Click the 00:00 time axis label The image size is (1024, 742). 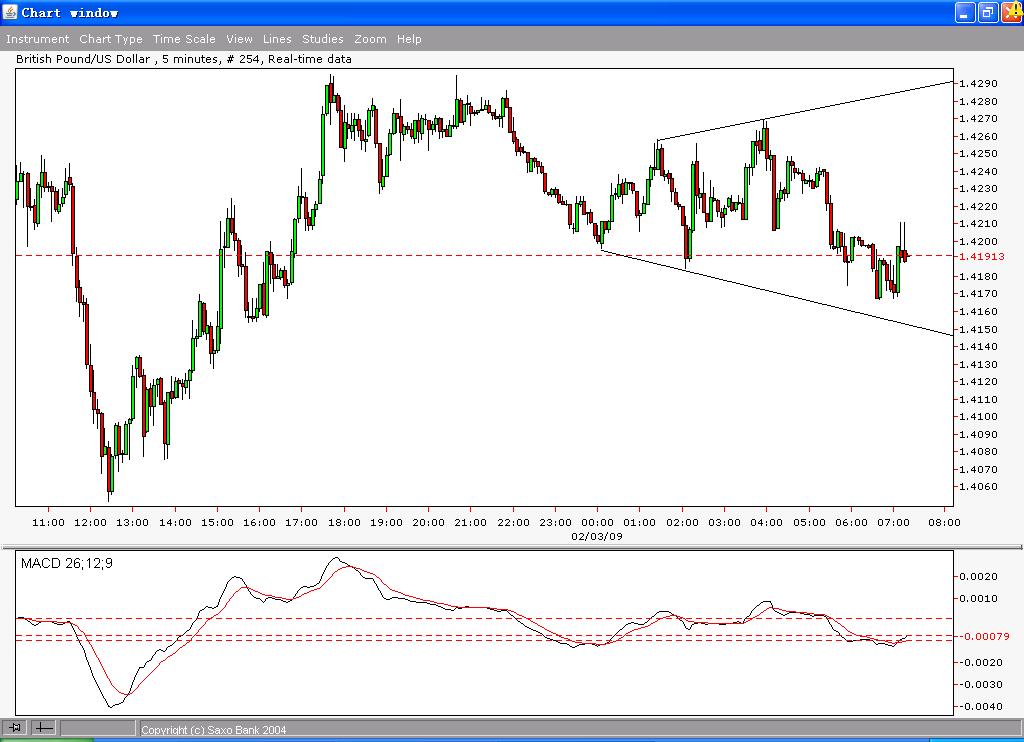coord(597,523)
